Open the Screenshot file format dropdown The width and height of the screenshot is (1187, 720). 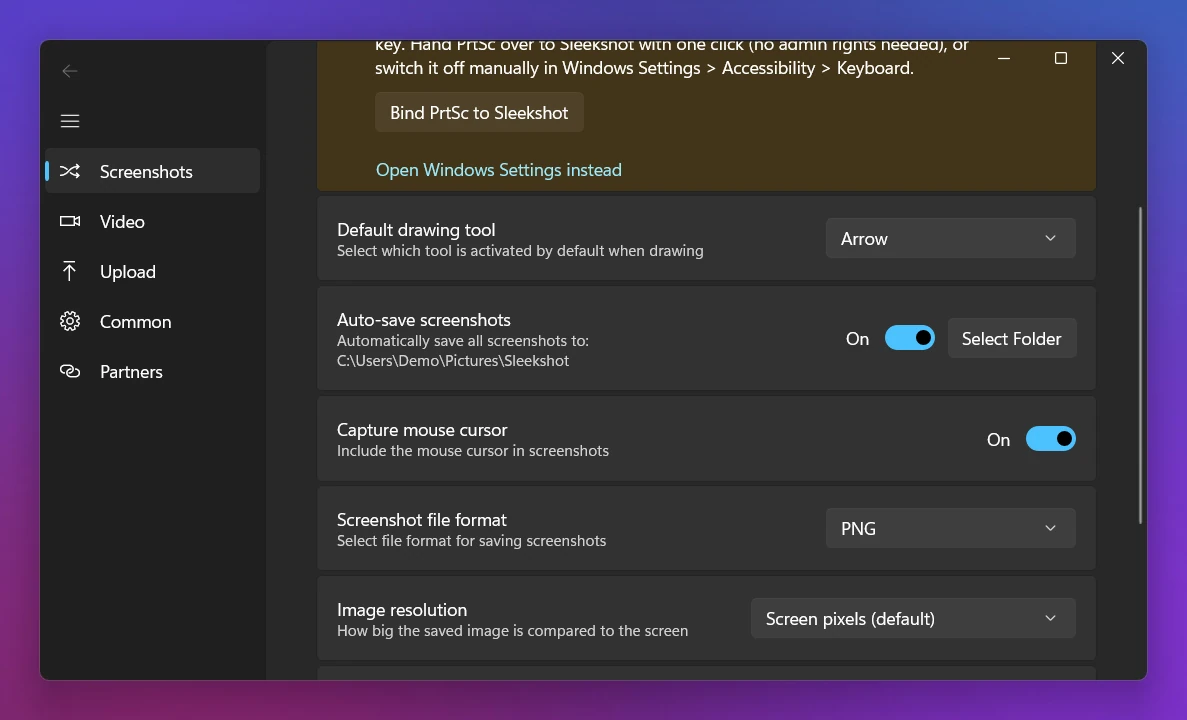[950, 528]
